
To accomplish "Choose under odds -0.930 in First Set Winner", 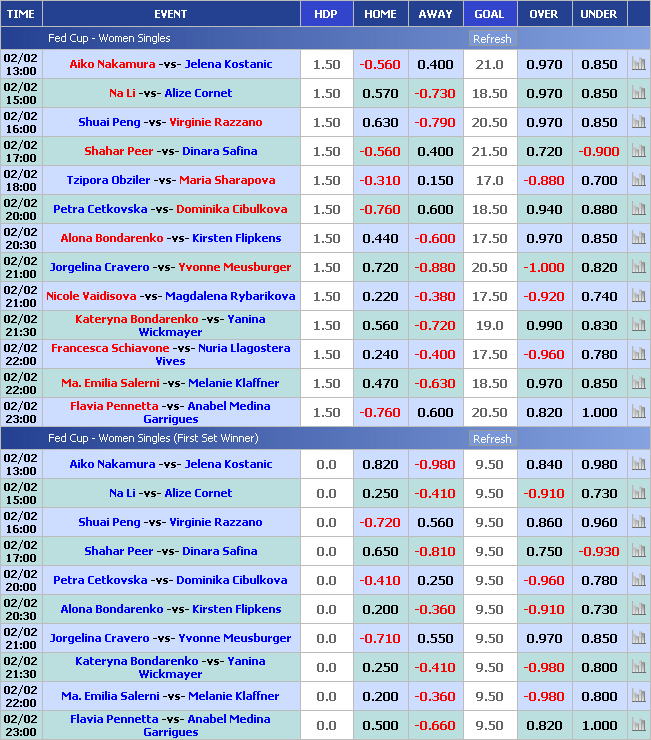I will (599, 551).
